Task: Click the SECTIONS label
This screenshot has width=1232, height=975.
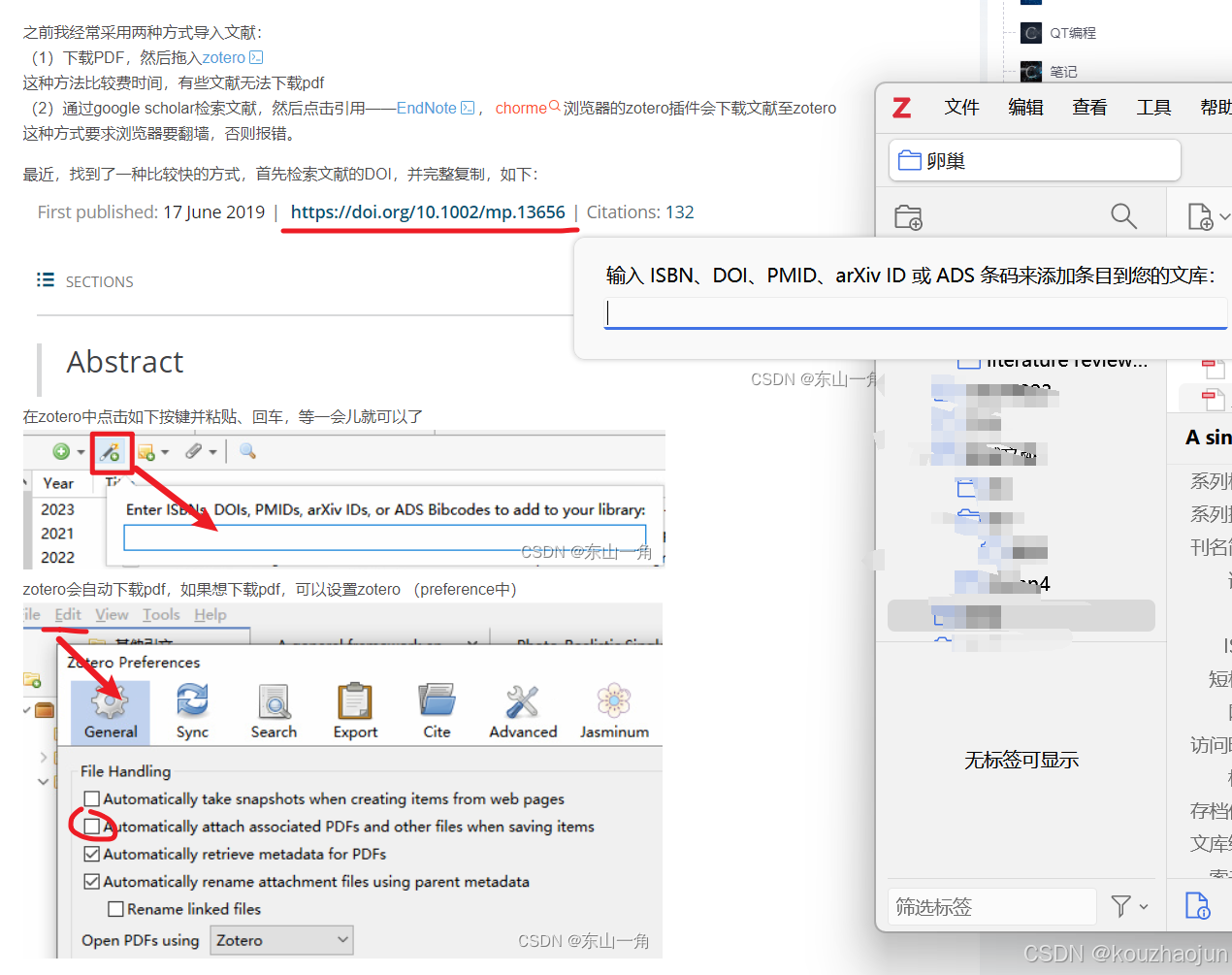Action: tap(100, 281)
